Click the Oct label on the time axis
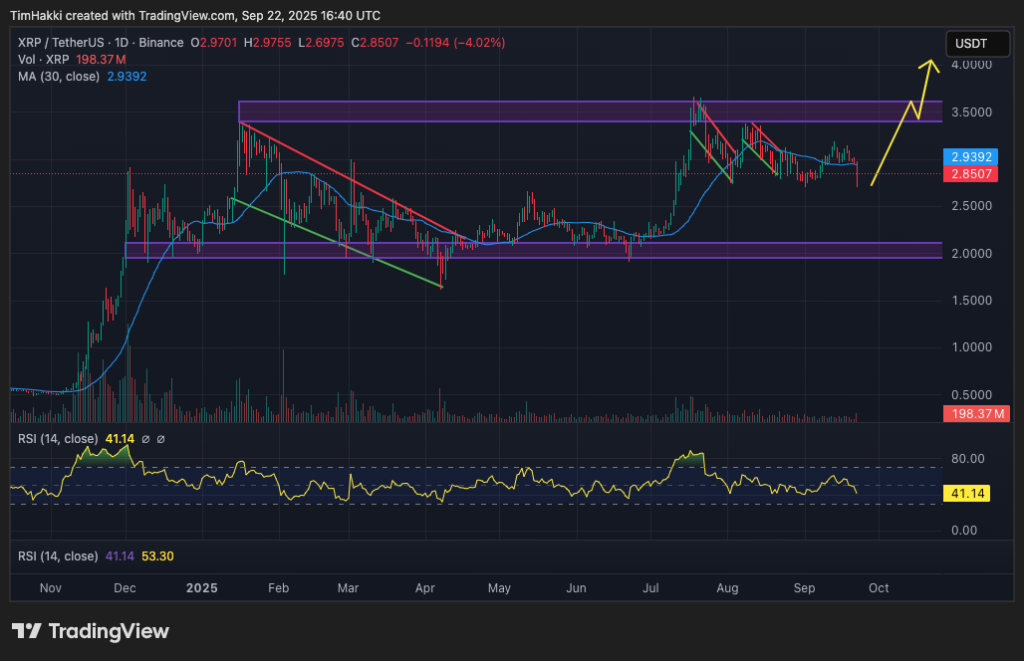The width and height of the screenshot is (1024, 661). click(x=878, y=588)
